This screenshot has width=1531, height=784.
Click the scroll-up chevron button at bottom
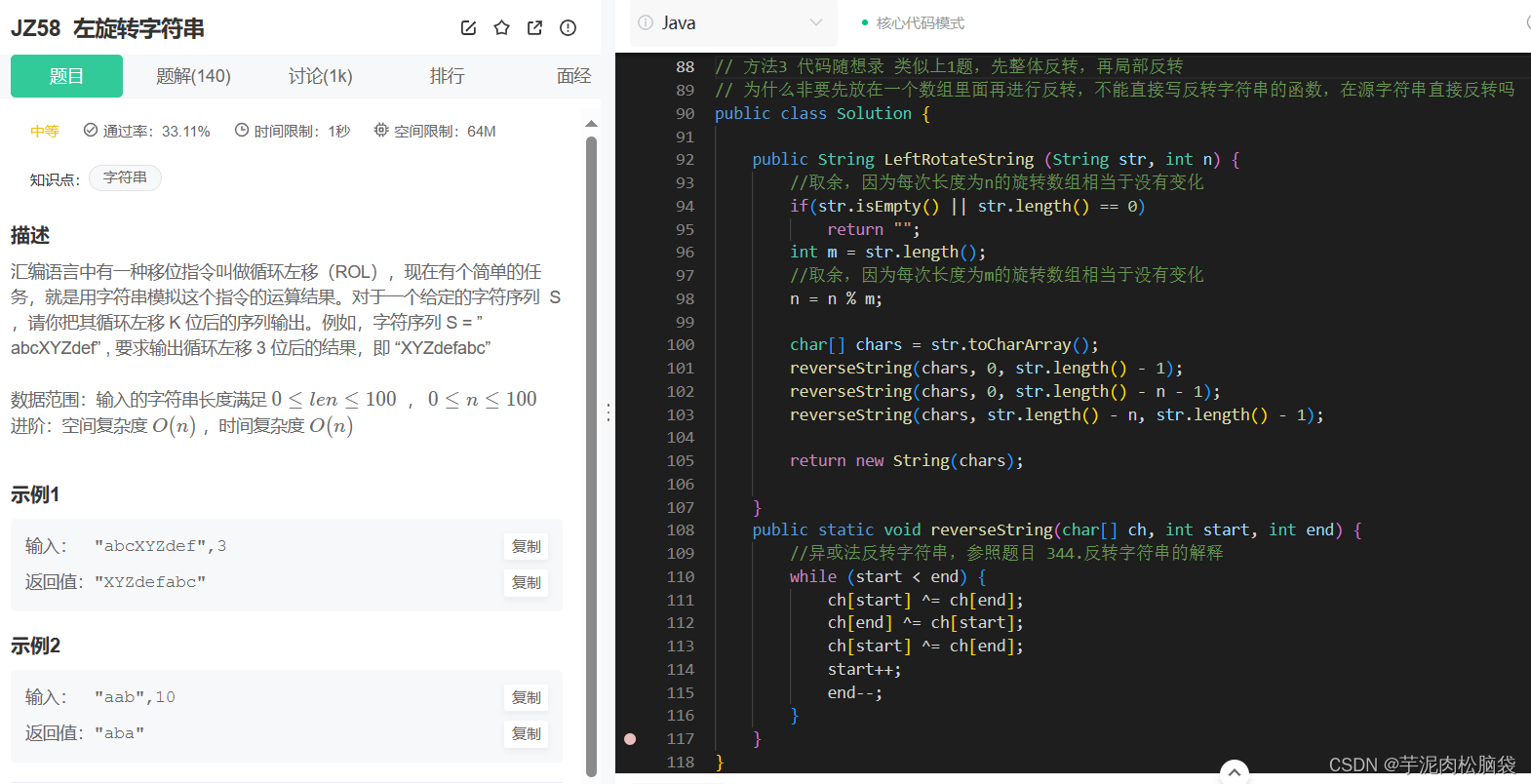(x=1234, y=772)
